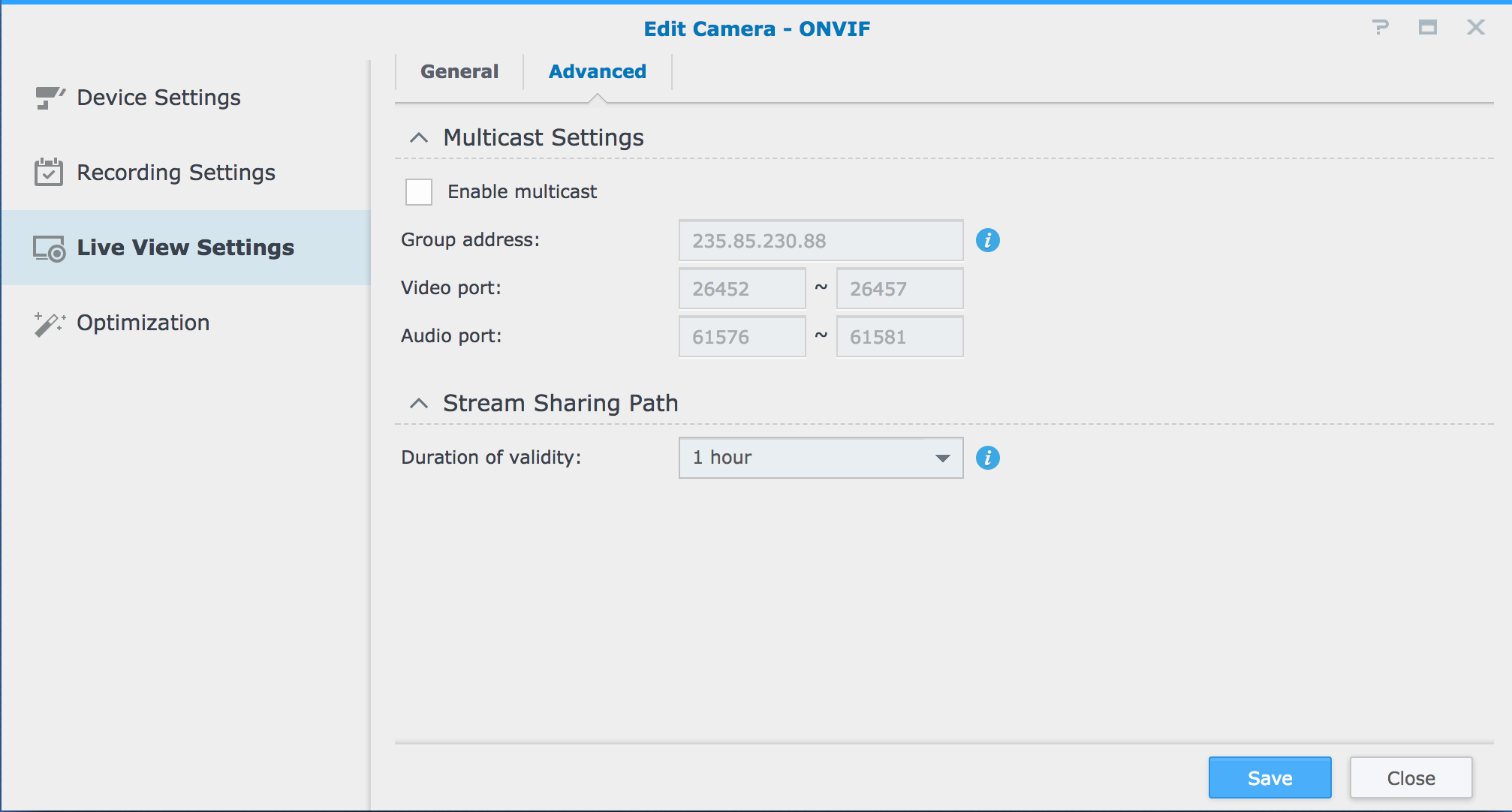
Task: Collapse the Multicast Settings section
Action: [419, 138]
